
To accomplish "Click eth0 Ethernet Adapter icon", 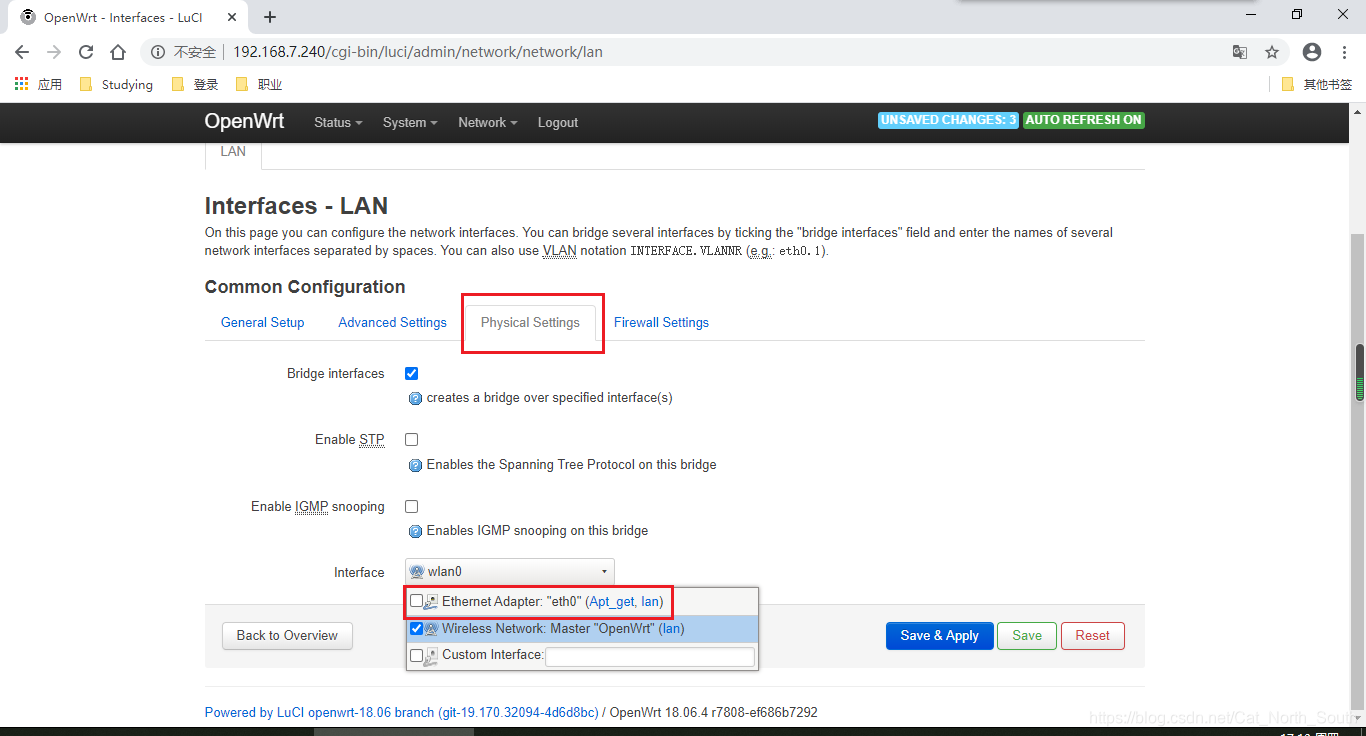I will point(431,602).
